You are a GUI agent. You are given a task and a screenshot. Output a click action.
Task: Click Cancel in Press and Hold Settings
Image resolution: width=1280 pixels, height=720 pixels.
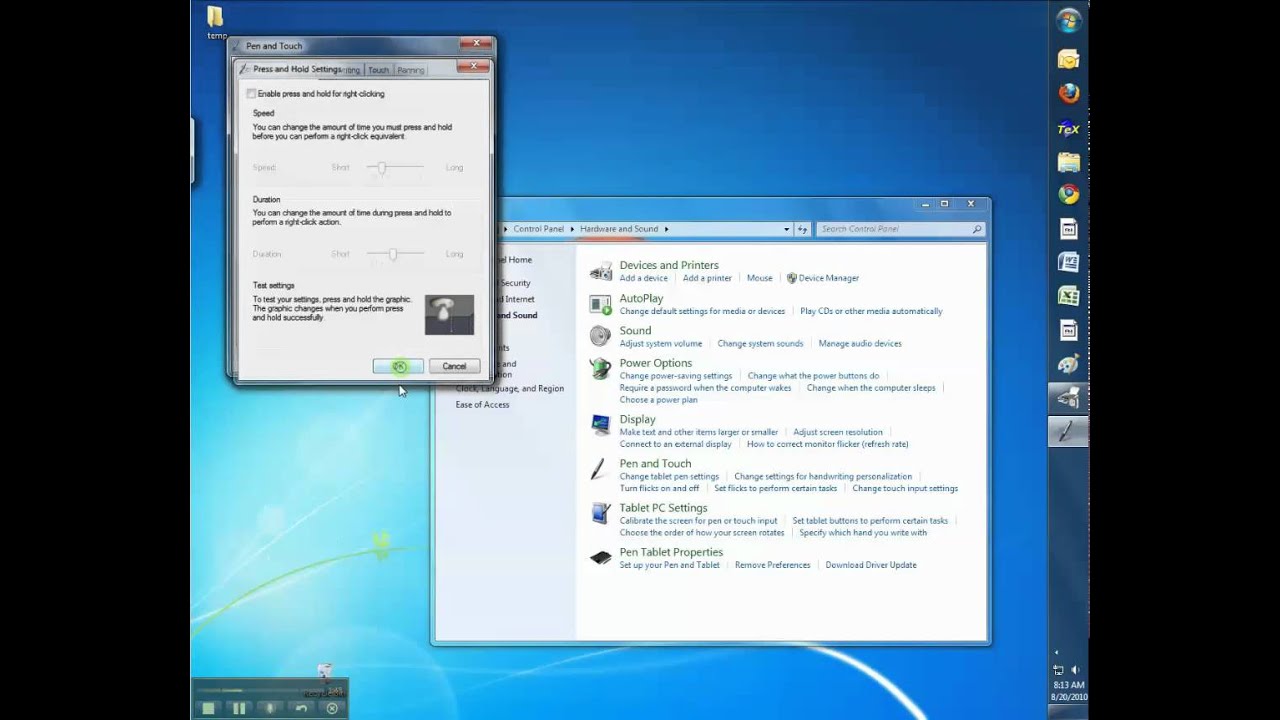(454, 366)
